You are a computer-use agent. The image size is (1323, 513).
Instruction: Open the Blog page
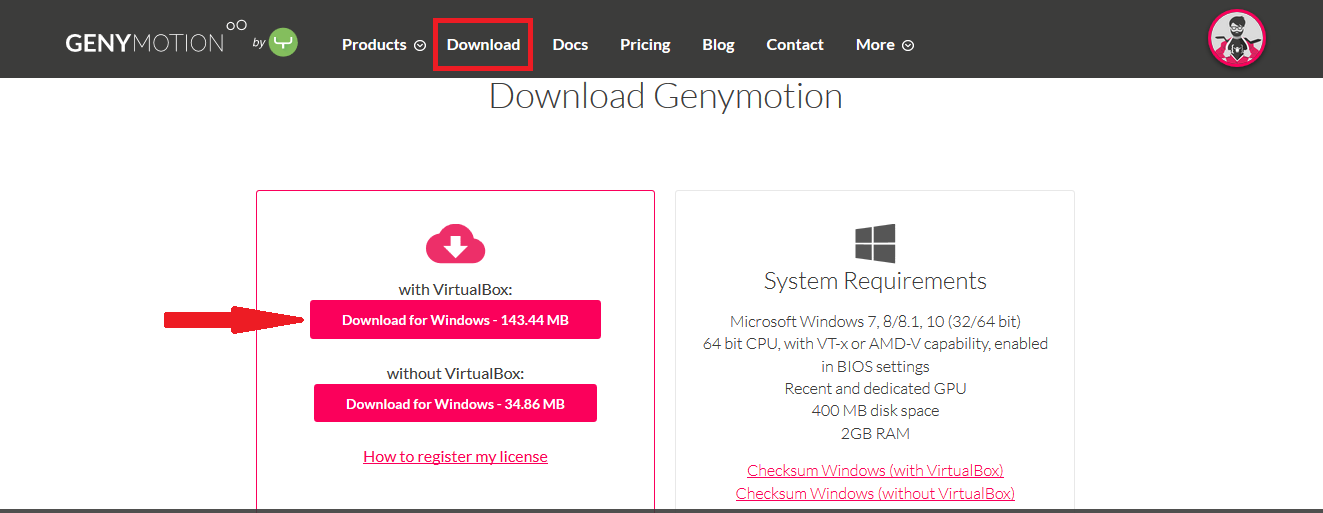click(x=718, y=45)
